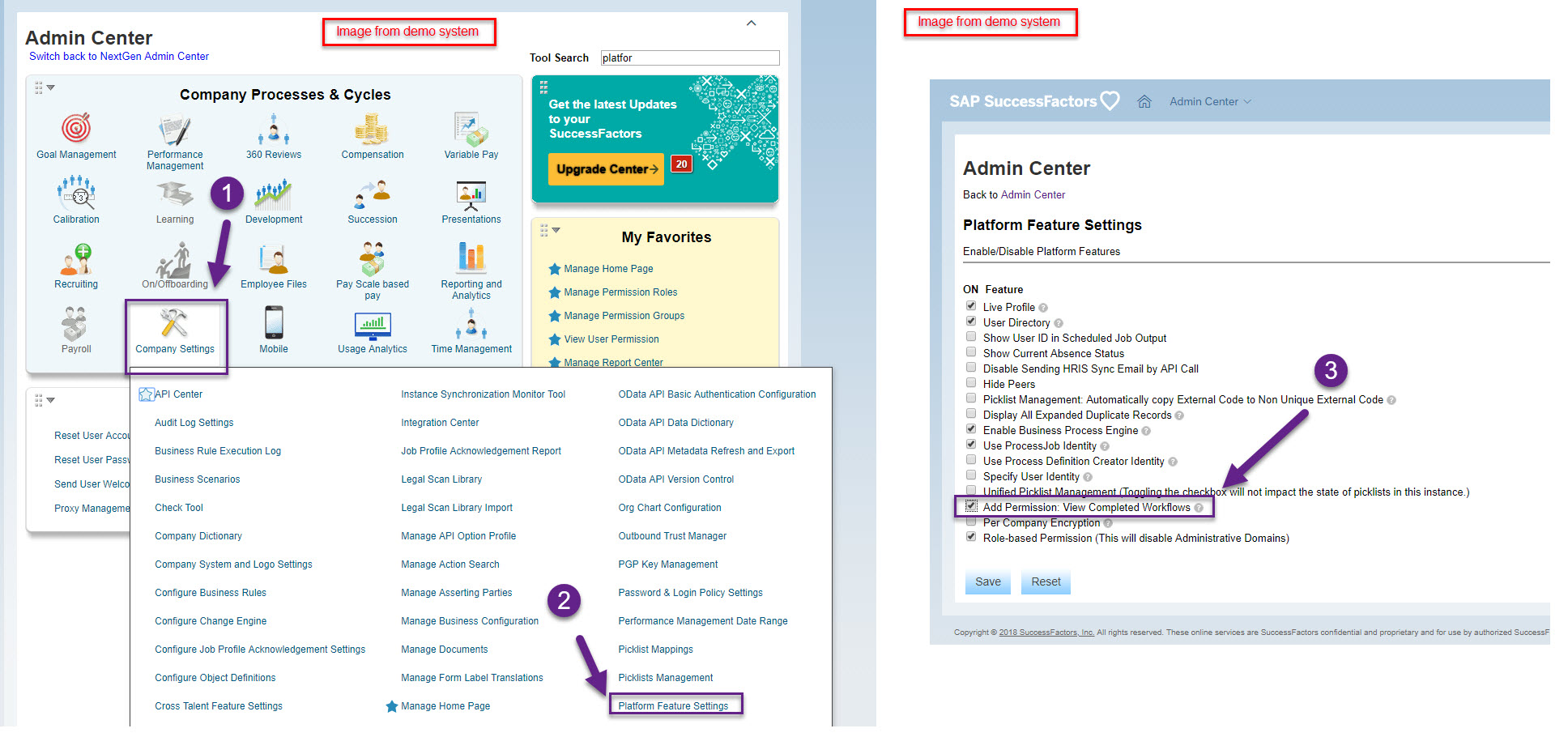Open the Company Processes & Cycles tile menu arrow
Screen dimensions: 1568x737
point(50,87)
